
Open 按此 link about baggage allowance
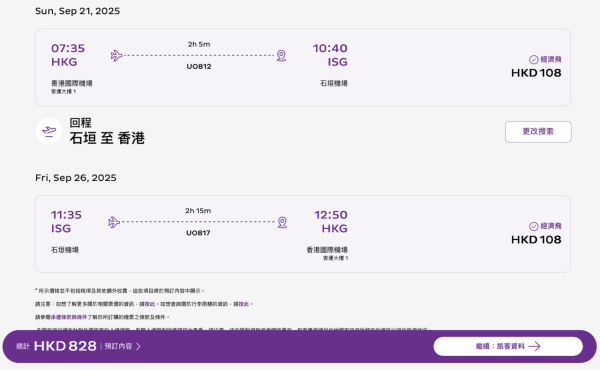click(x=243, y=304)
